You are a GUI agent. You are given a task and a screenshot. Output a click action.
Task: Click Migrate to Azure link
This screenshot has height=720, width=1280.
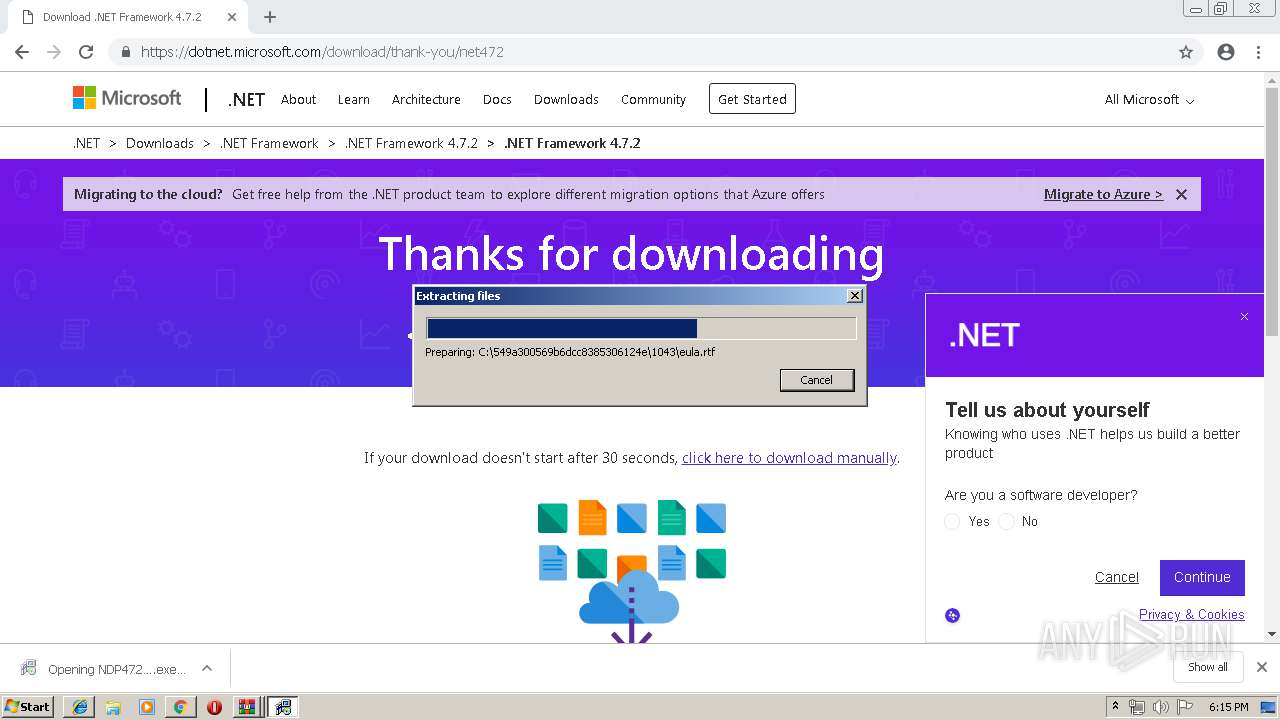coord(1103,194)
